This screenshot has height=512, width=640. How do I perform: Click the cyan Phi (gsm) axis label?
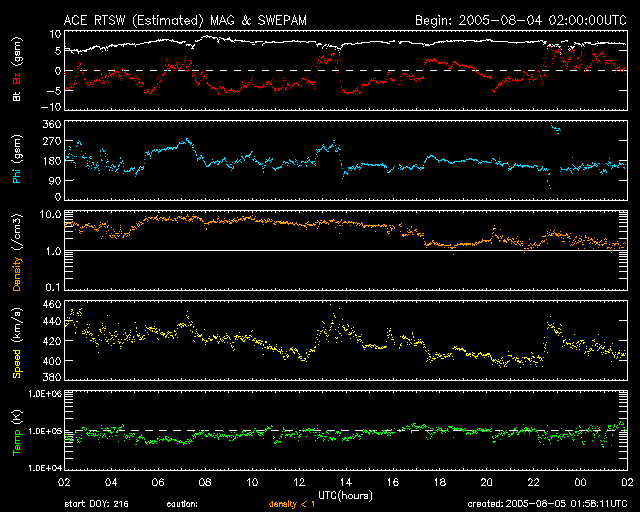click(x=17, y=159)
